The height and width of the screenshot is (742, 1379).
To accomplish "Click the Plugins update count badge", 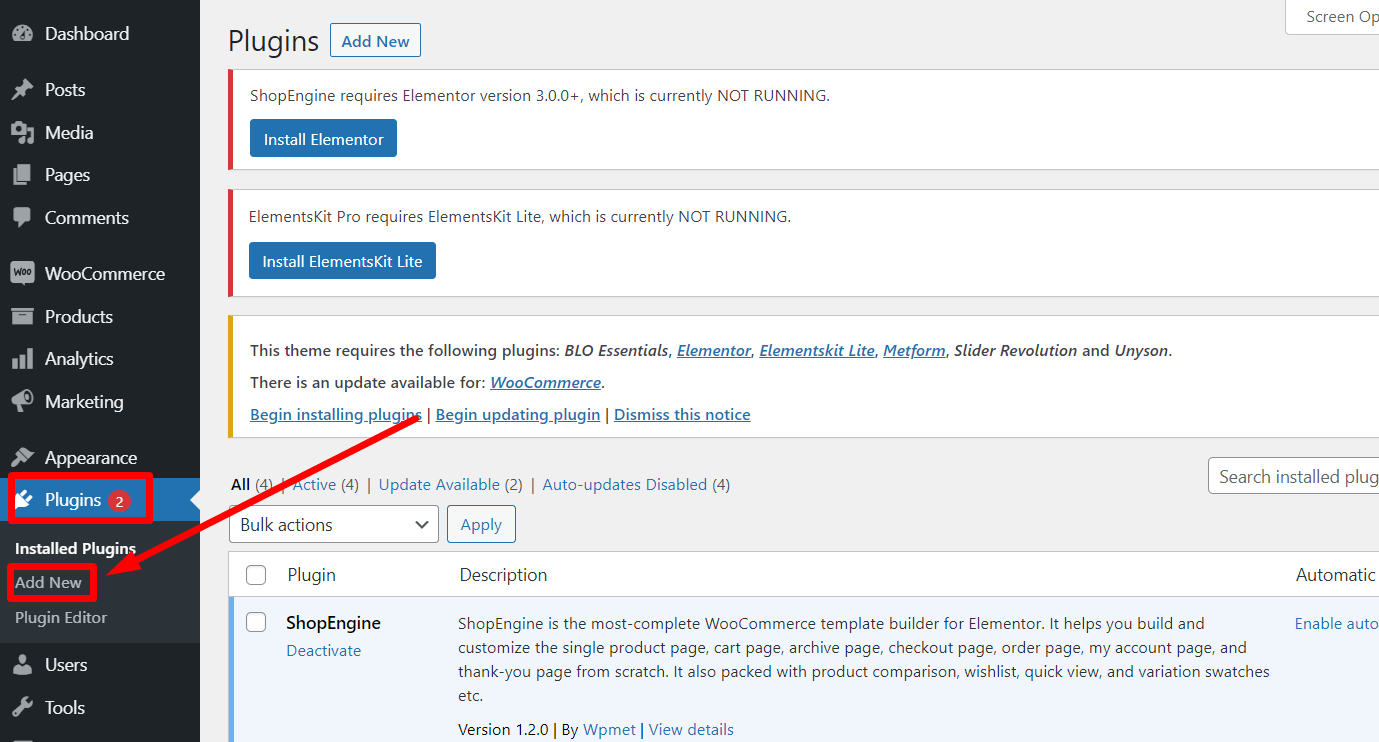I will [119, 501].
